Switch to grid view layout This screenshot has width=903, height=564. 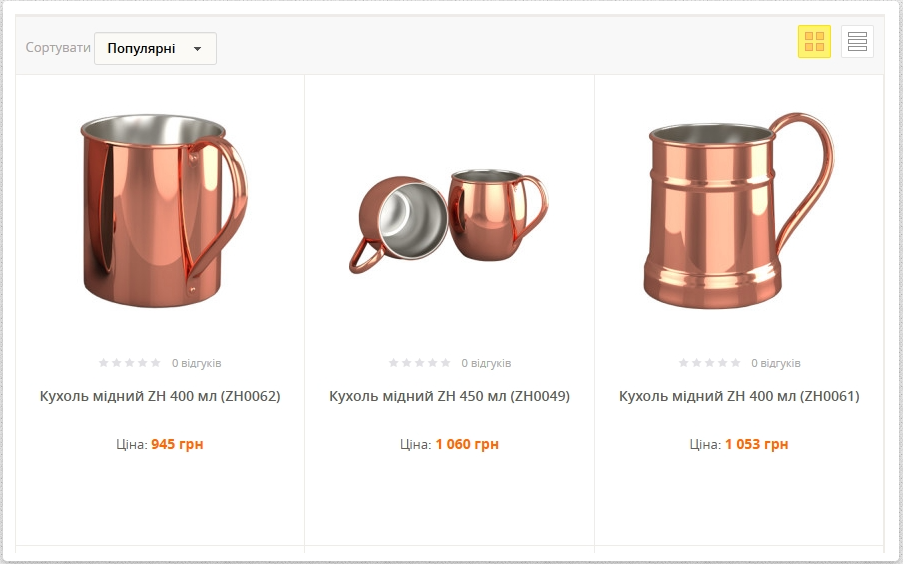[x=814, y=41]
